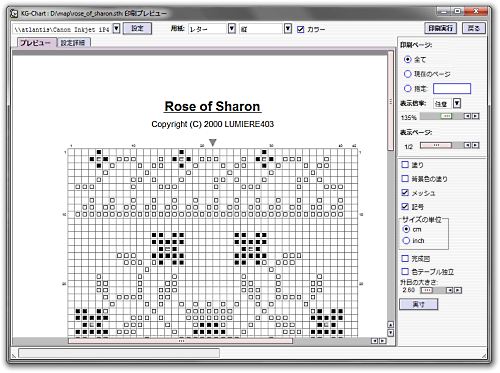The width and height of the screenshot is (500, 373).
Task: Click zoom slider right arrow beside 135%
Action: pos(476,116)
